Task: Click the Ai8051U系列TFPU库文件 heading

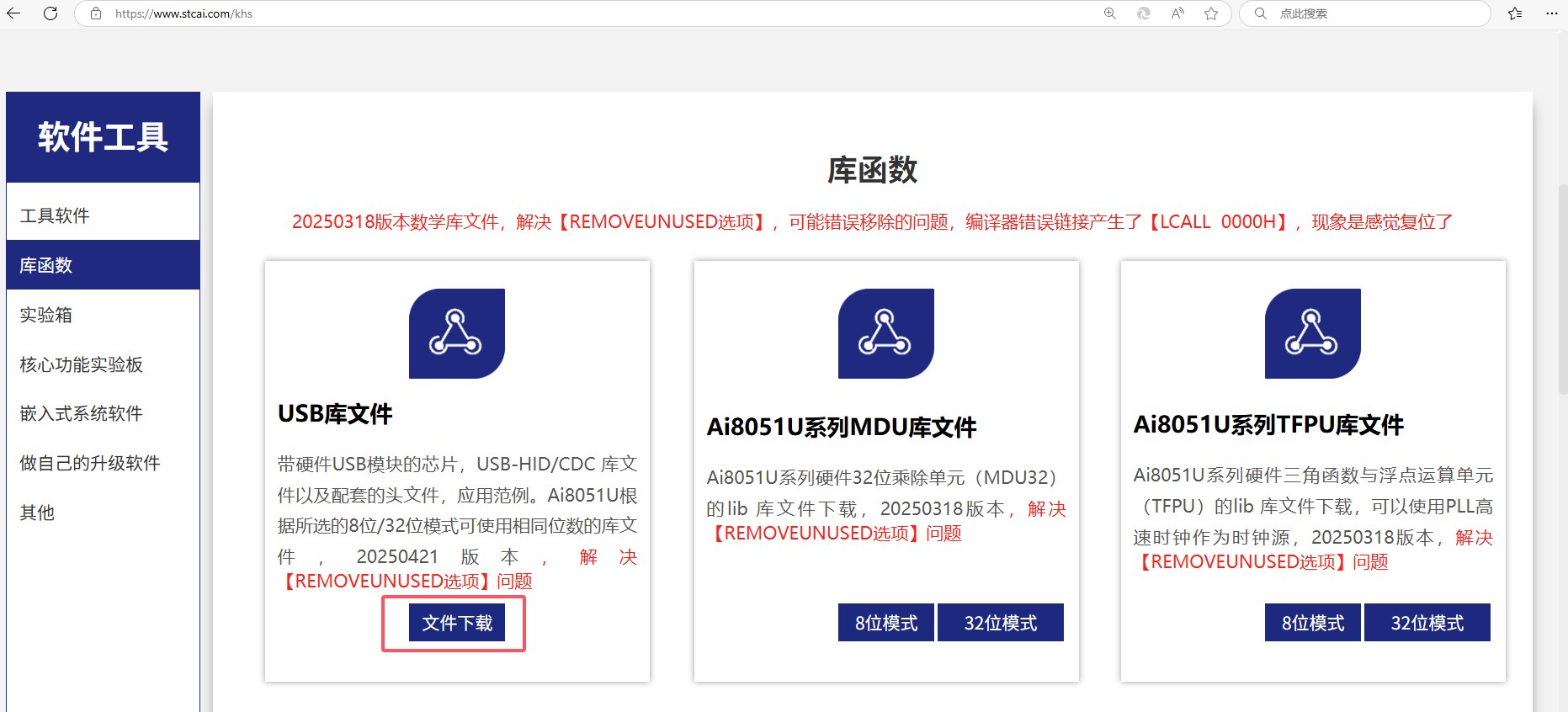Action: [1268, 425]
